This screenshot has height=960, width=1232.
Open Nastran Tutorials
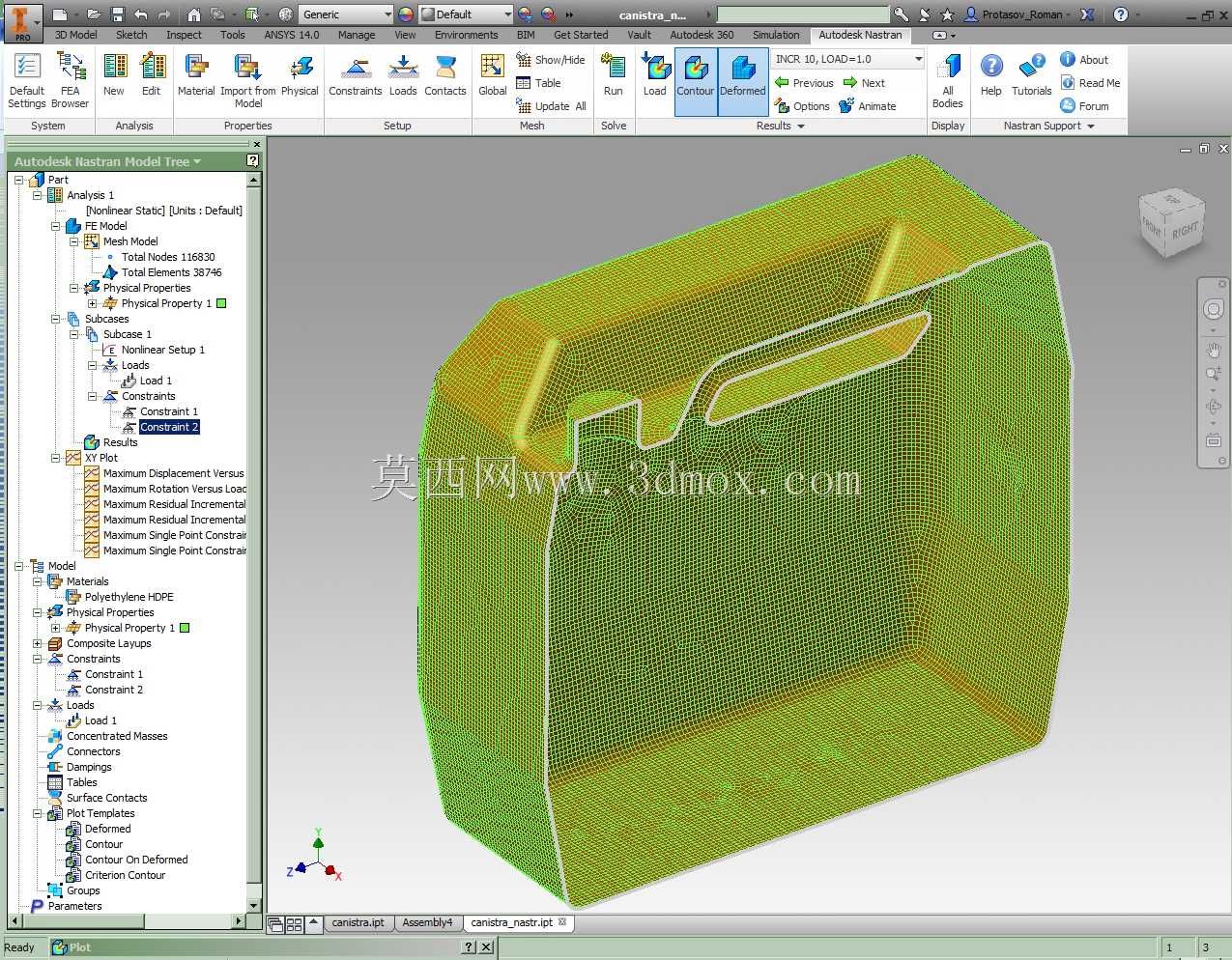click(1031, 74)
